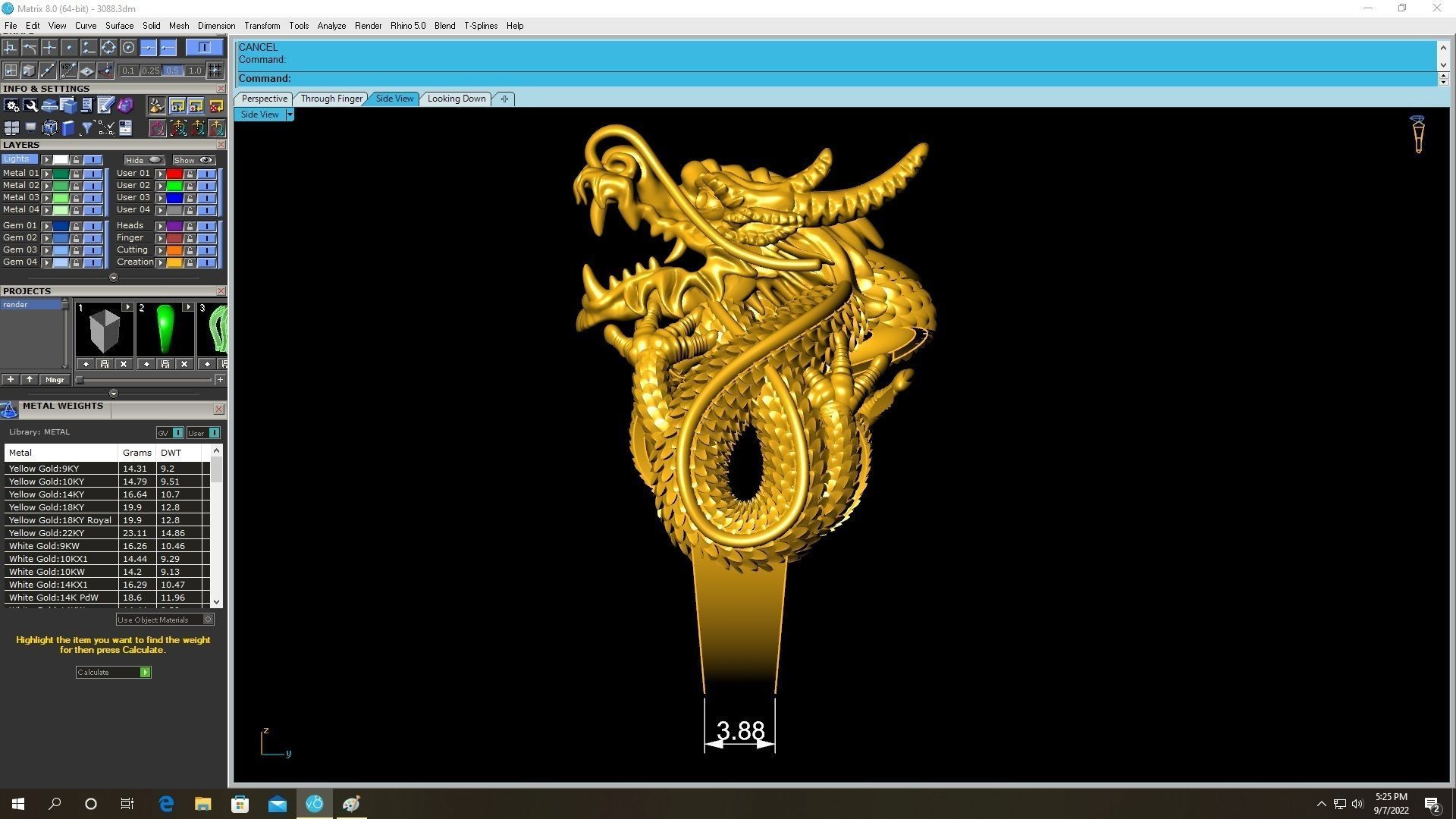
Task: Open the T-Splines menu
Action: (480, 26)
